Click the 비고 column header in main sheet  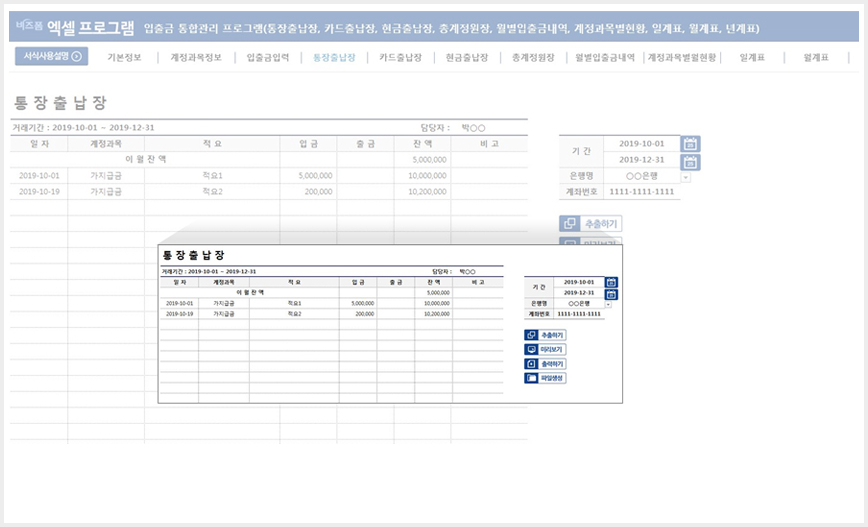[x=489, y=143]
